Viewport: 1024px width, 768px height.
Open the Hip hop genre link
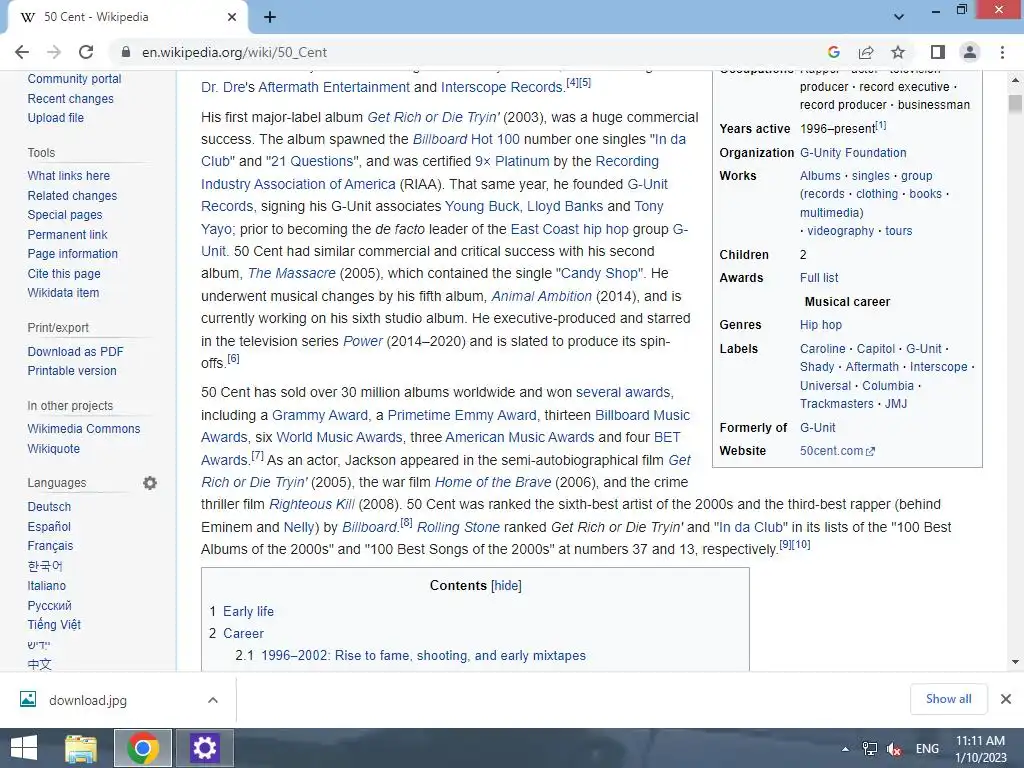(x=821, y=325)
